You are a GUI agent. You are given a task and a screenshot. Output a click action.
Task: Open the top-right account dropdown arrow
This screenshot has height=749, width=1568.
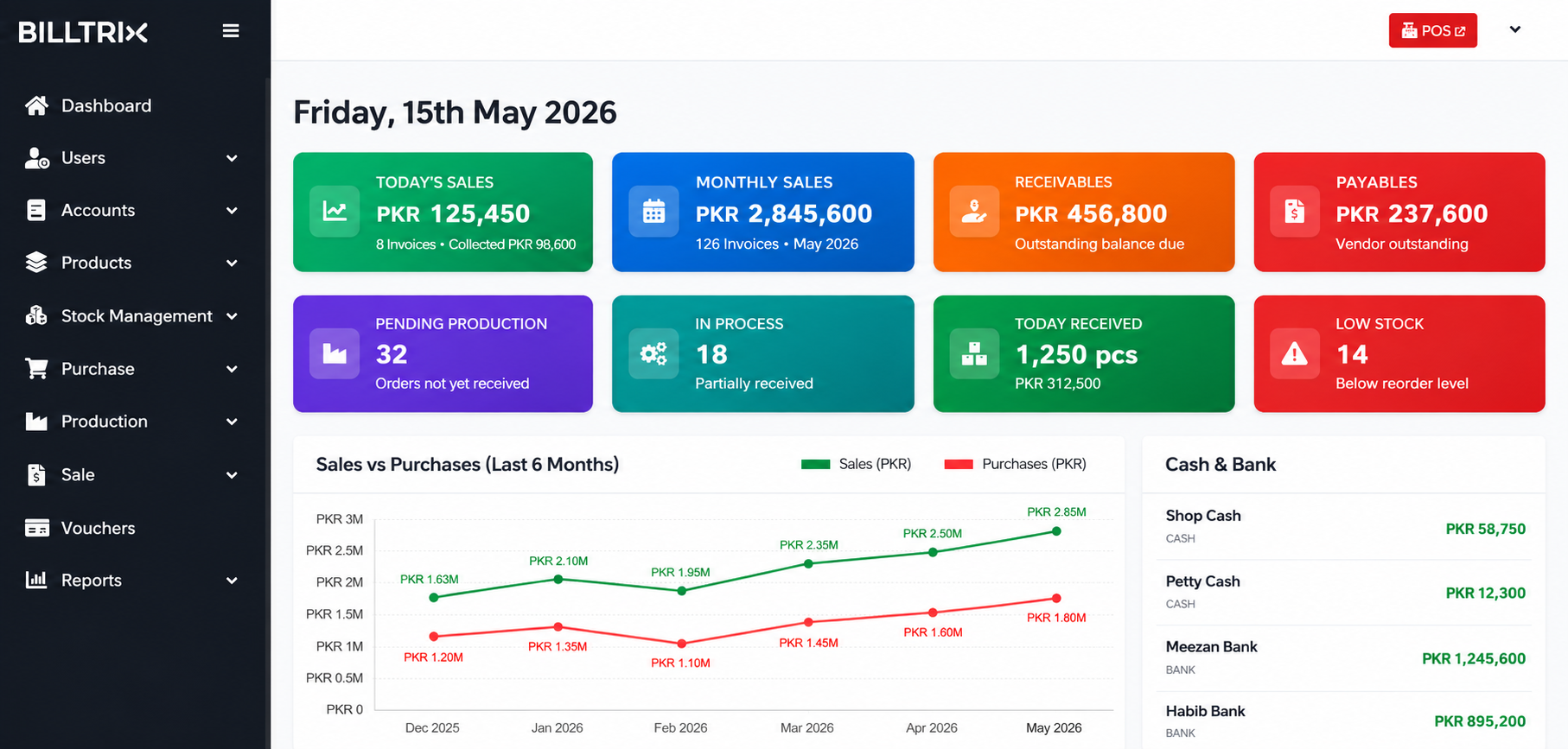coord(1515,29)
